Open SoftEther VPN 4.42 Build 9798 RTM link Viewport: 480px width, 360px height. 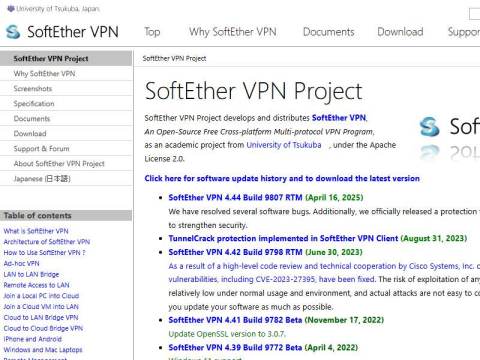coord(235,252)
